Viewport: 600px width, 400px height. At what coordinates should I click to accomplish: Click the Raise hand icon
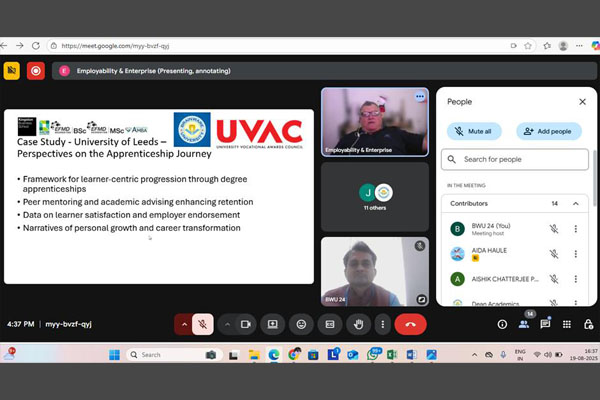[358, 324]
